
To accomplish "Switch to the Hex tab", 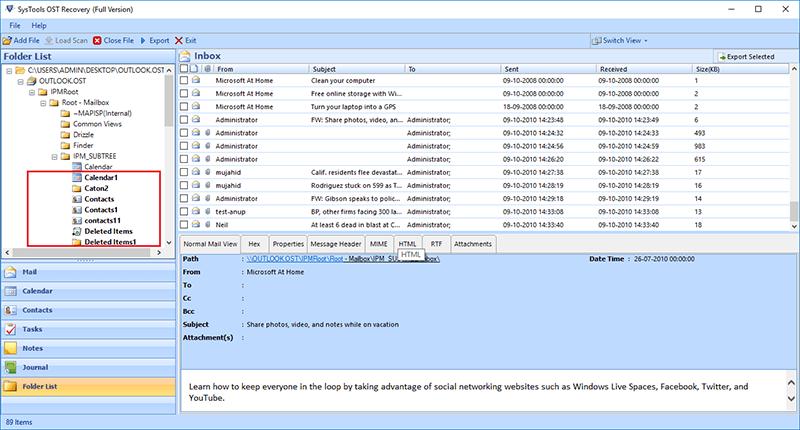I will [x=254, y=244].
